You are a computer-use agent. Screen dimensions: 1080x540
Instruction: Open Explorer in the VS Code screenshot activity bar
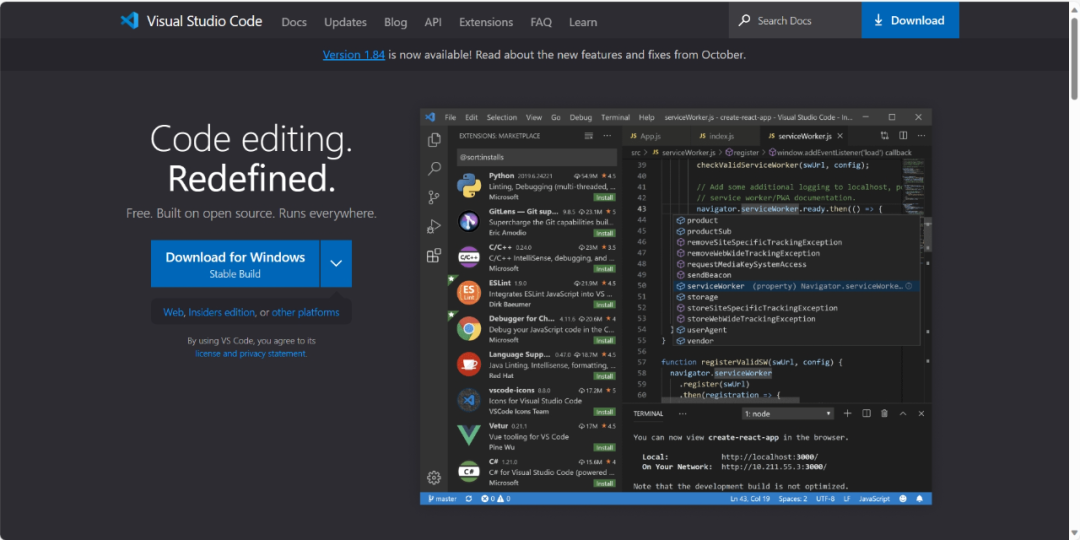click(x=434, y=140)
